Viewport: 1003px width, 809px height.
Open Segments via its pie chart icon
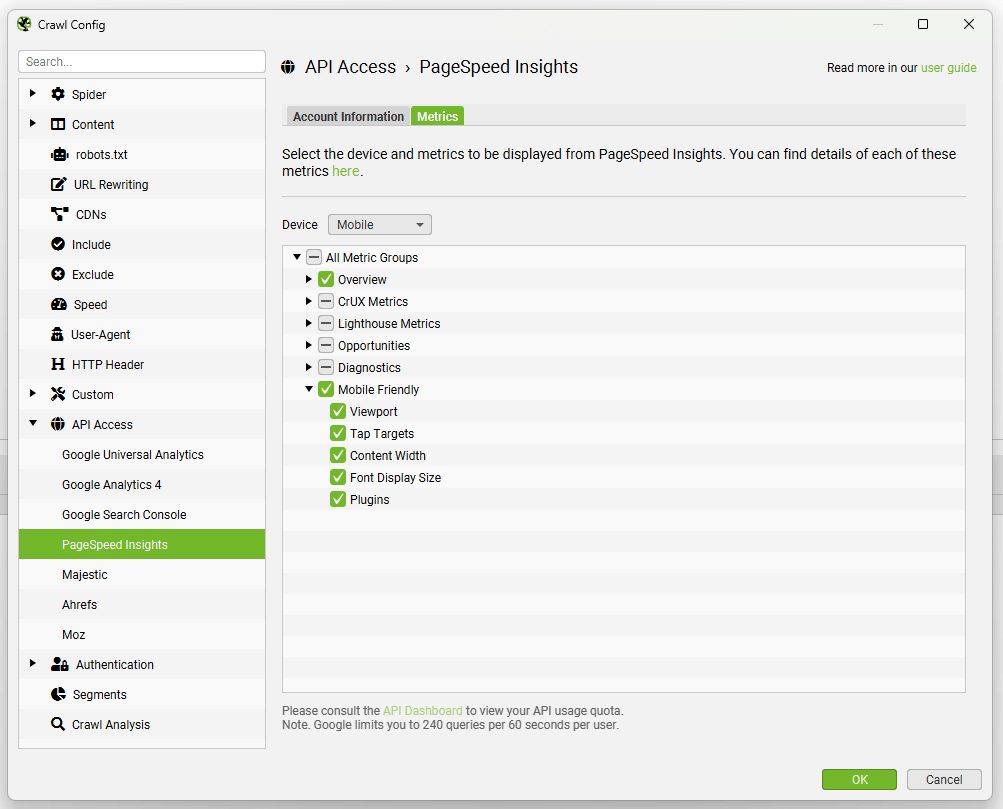(x=57, y=694)
